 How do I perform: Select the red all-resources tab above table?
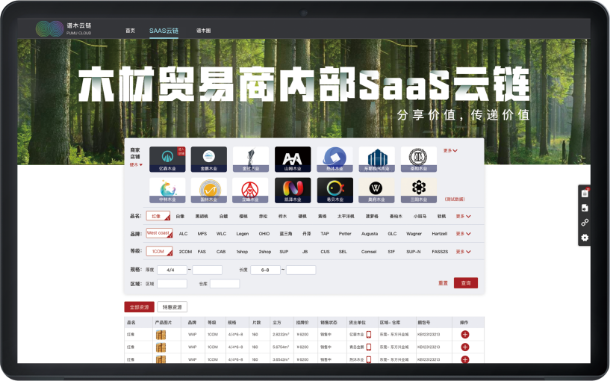(x=139, y=307)
